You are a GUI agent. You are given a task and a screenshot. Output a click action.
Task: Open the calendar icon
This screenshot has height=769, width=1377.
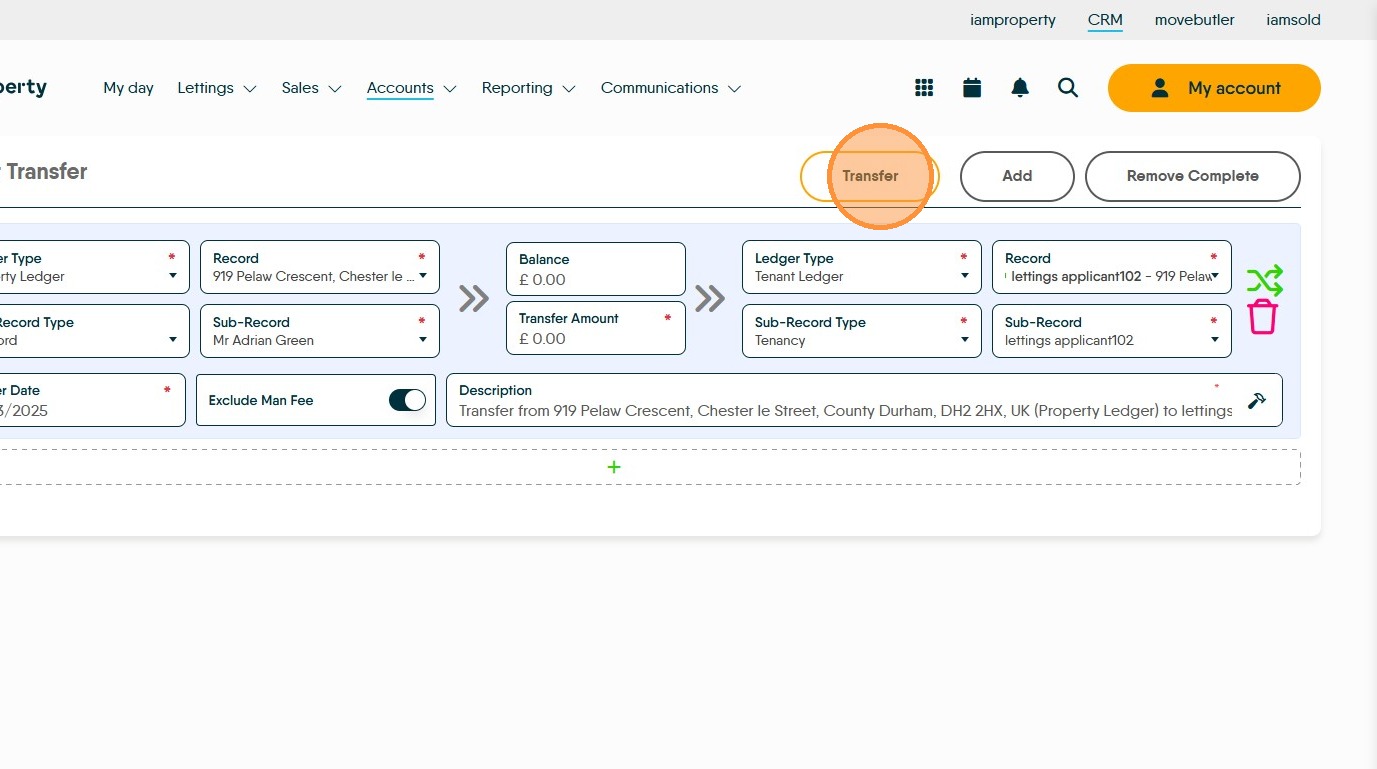972,88
